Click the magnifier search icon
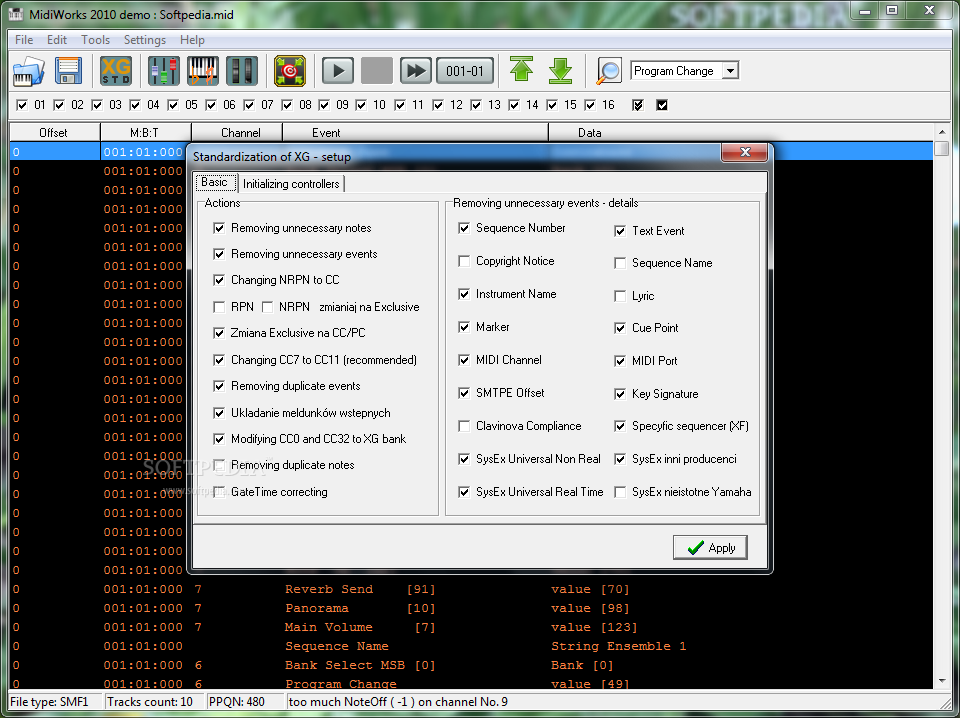The width and height of the screenshot is (960, 718). [609, 71]
